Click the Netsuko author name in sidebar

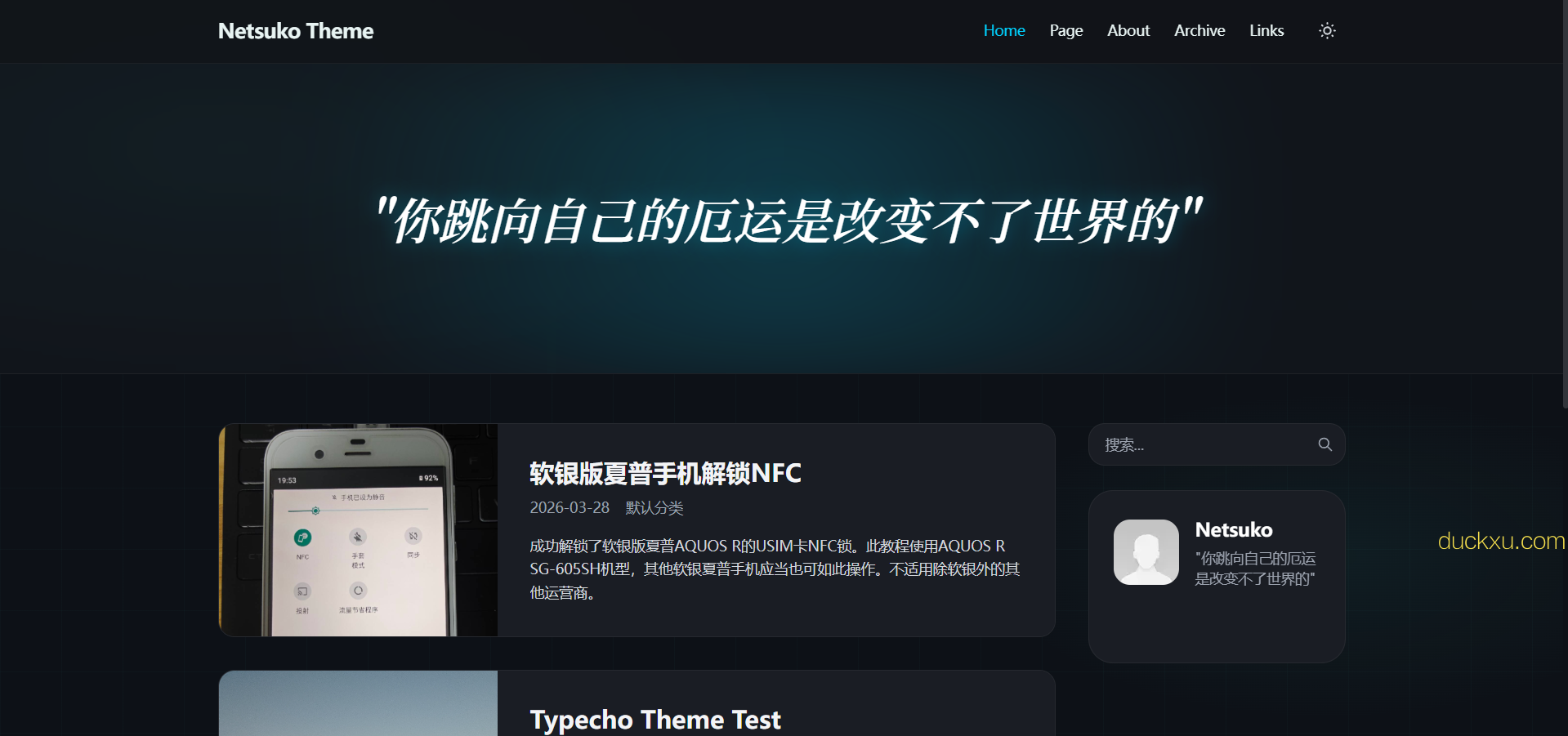1233,530
